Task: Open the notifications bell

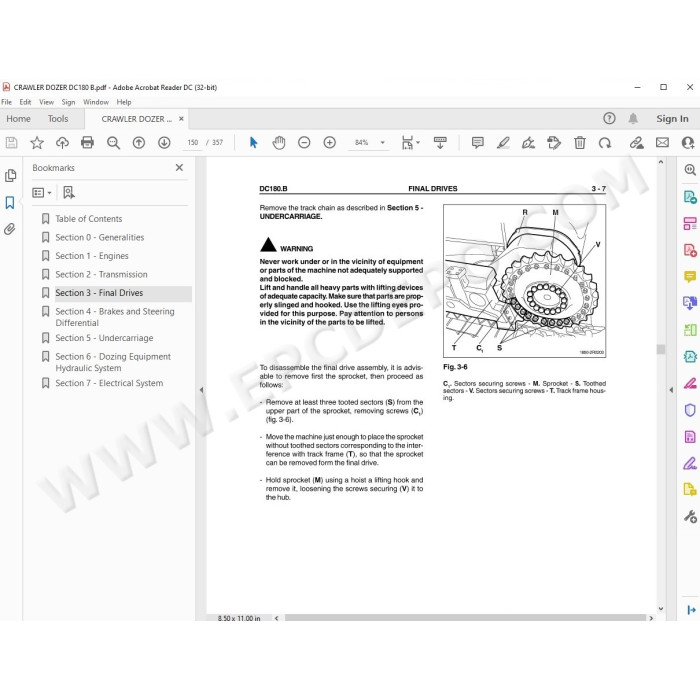Action: coord(633,118)
